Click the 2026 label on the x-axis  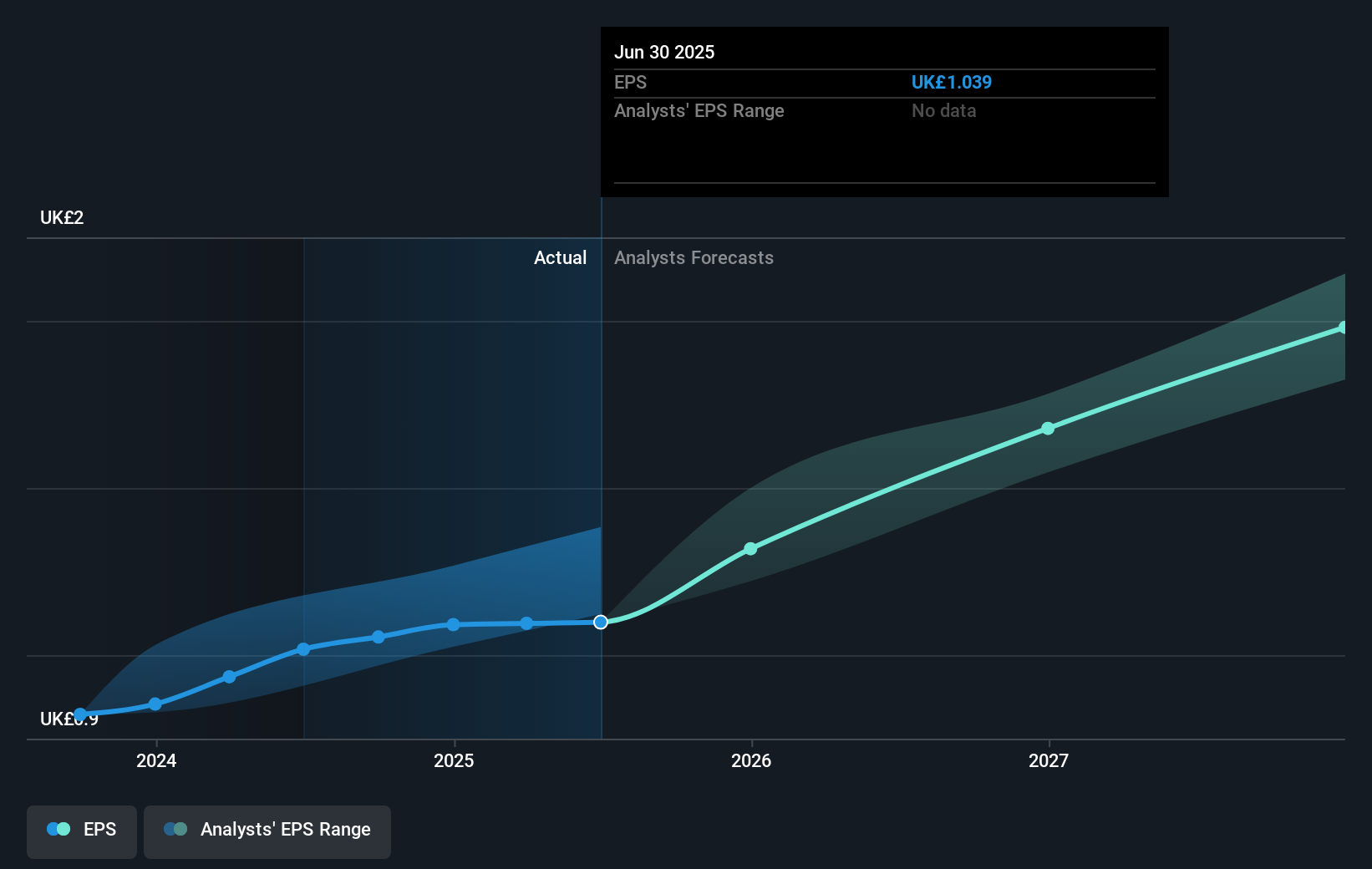click(x=751, y=760)
